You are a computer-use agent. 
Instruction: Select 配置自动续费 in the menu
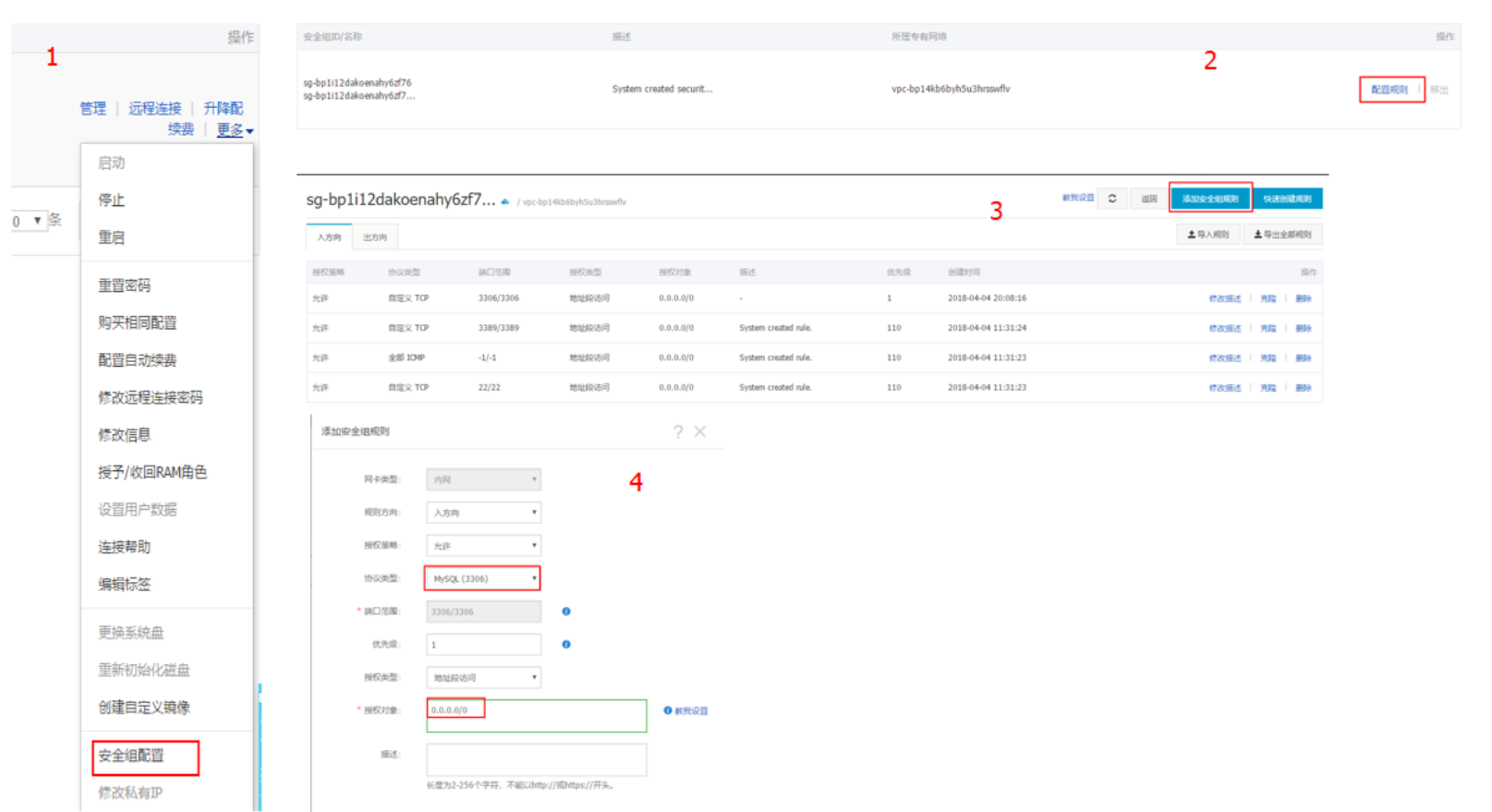[138, 360]
